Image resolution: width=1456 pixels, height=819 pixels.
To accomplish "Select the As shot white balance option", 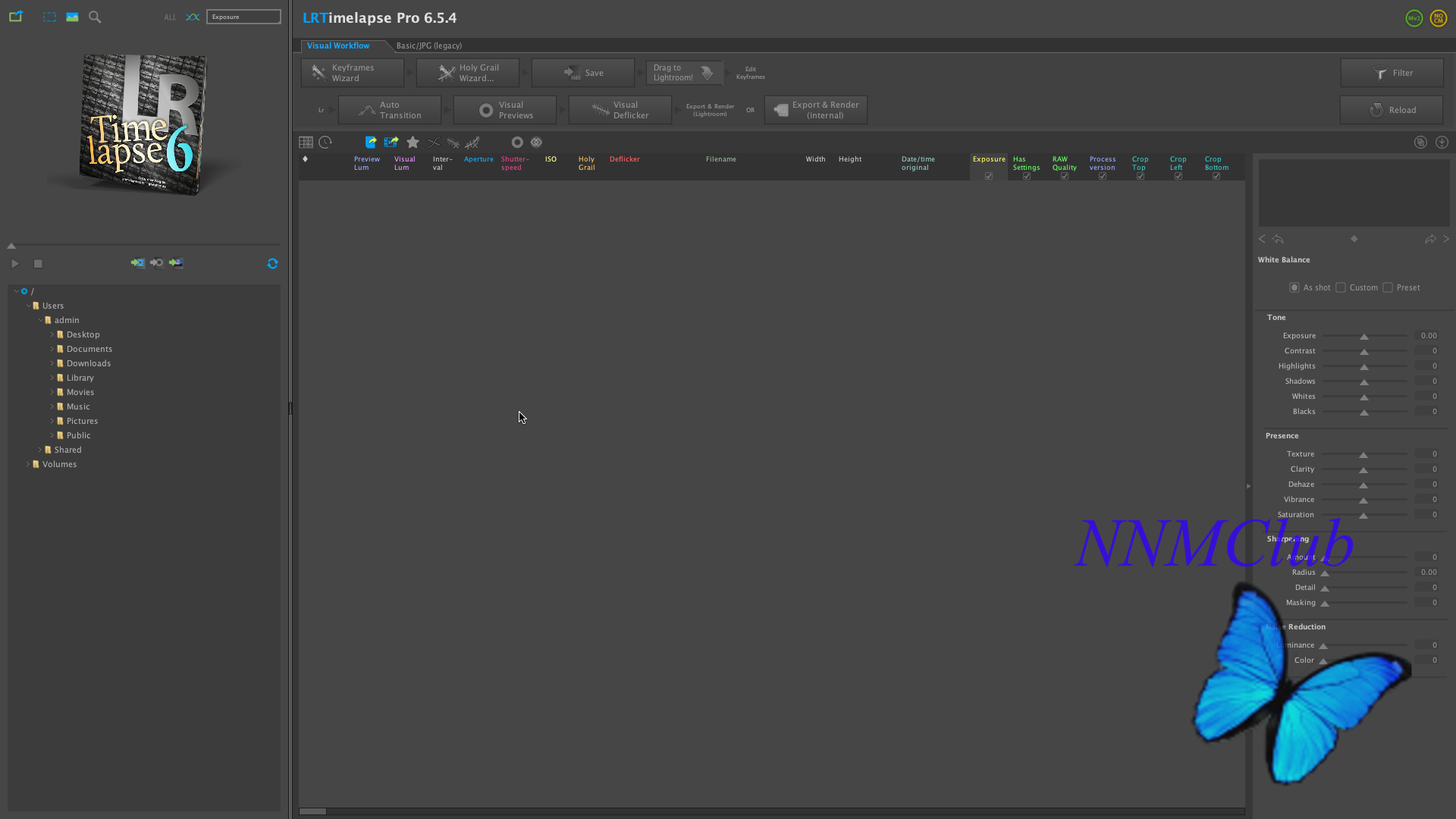I will point(1294,287).
